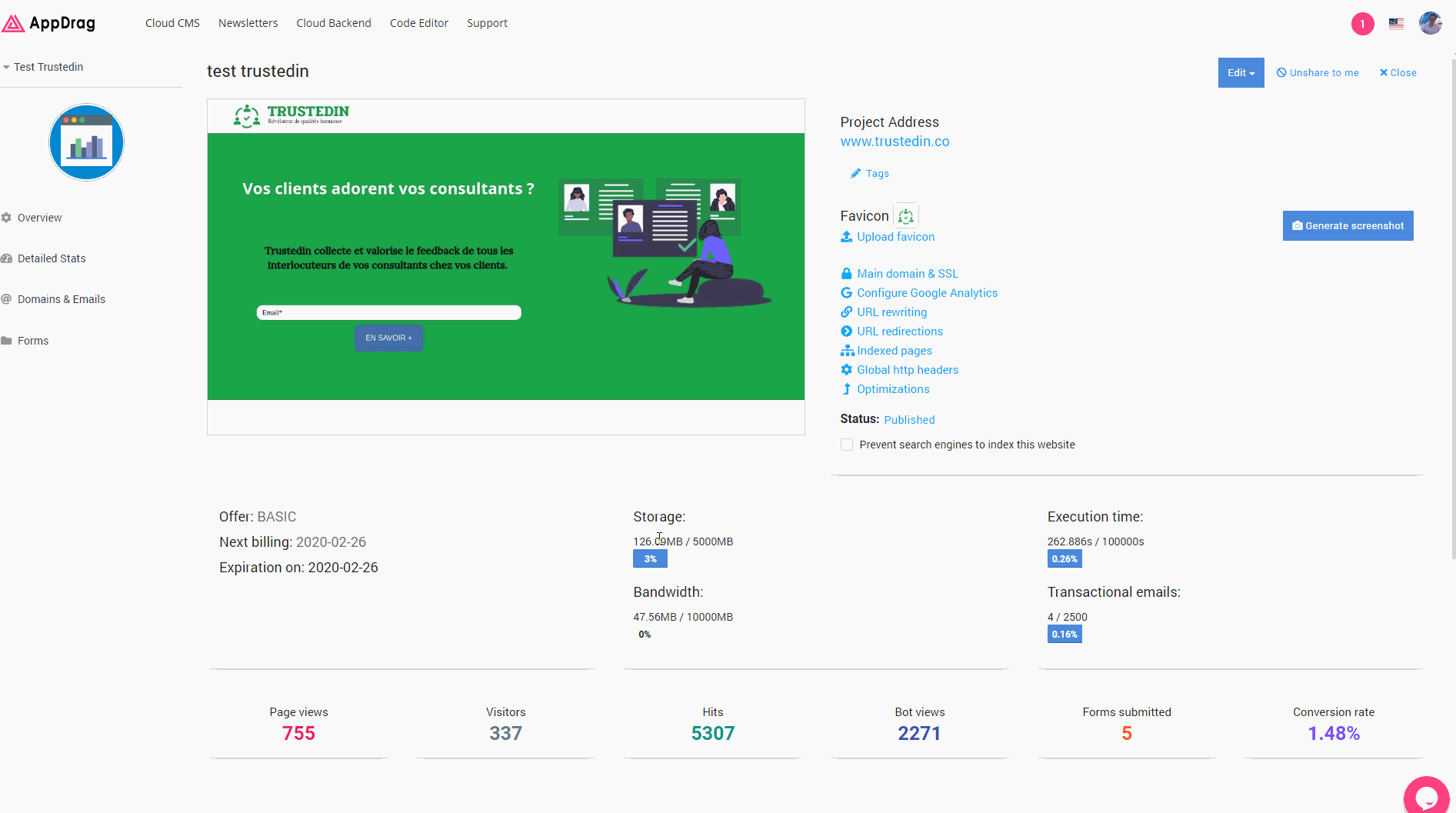This screenshot has width=1456, height=813.
Task: Expand the Edit dropdown button
Action: [x=1241, y=73]
